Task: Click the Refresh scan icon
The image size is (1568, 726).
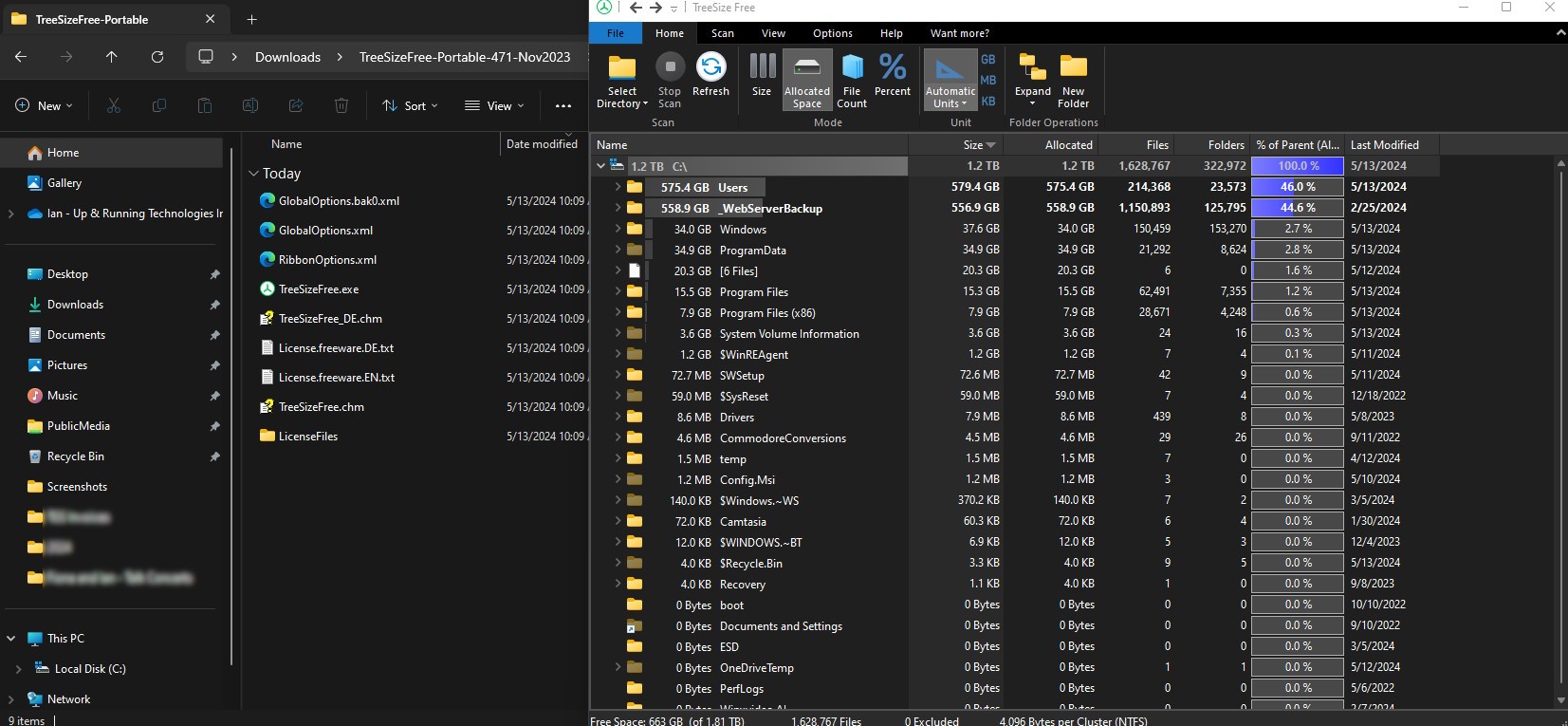Action: tap(710, 67)
